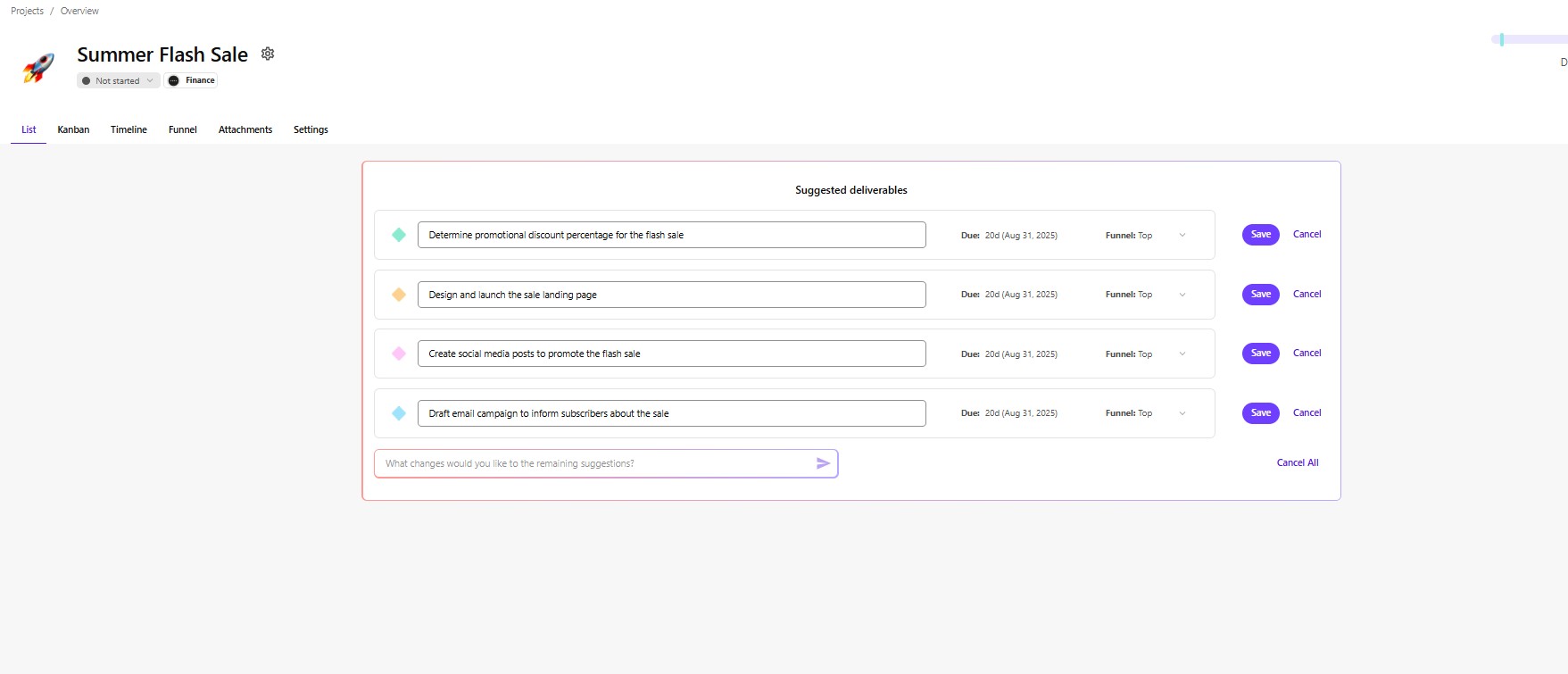Save the social media posts deliverable

pos(1260,354)
